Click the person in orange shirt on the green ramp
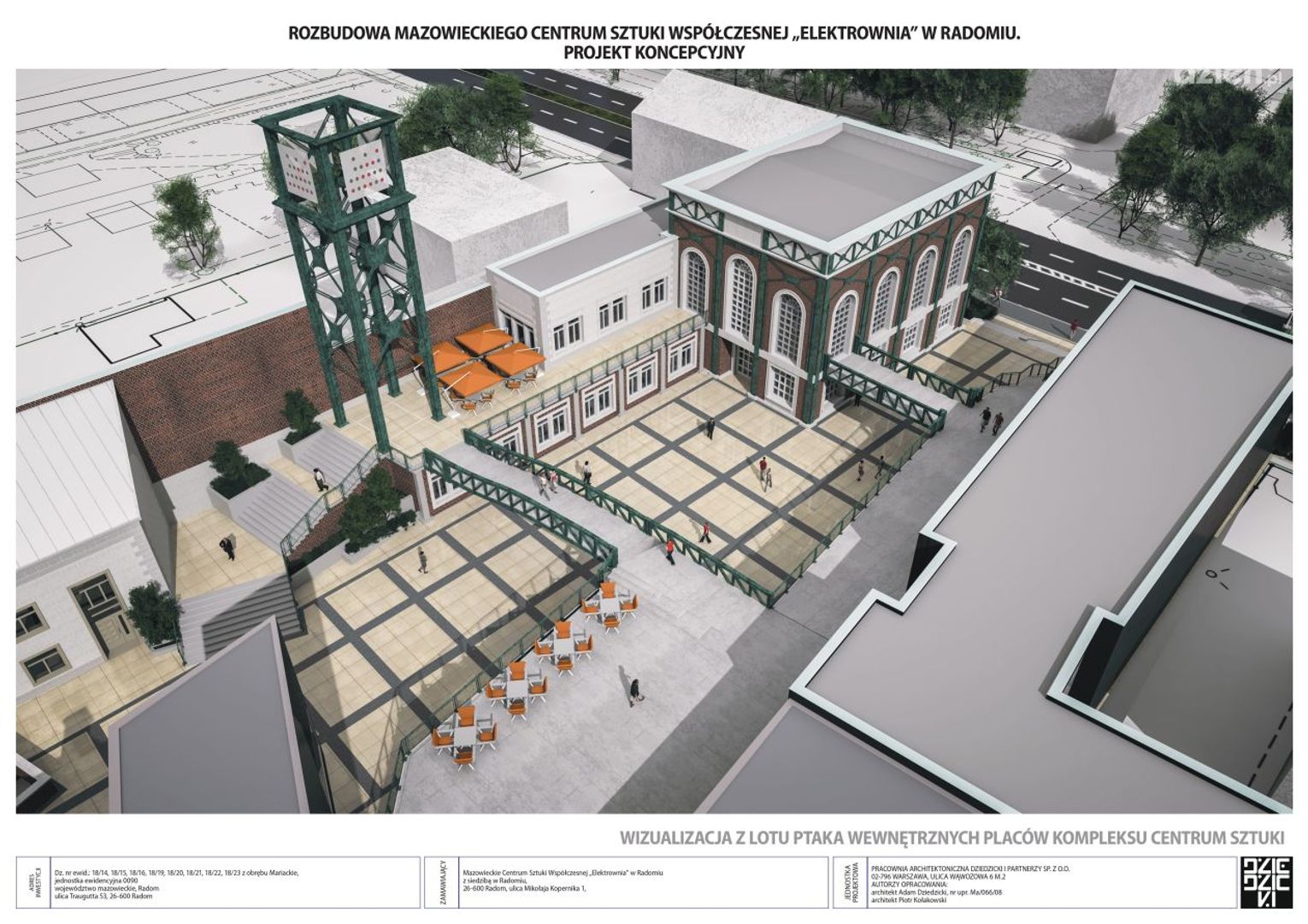 point(672,550)
